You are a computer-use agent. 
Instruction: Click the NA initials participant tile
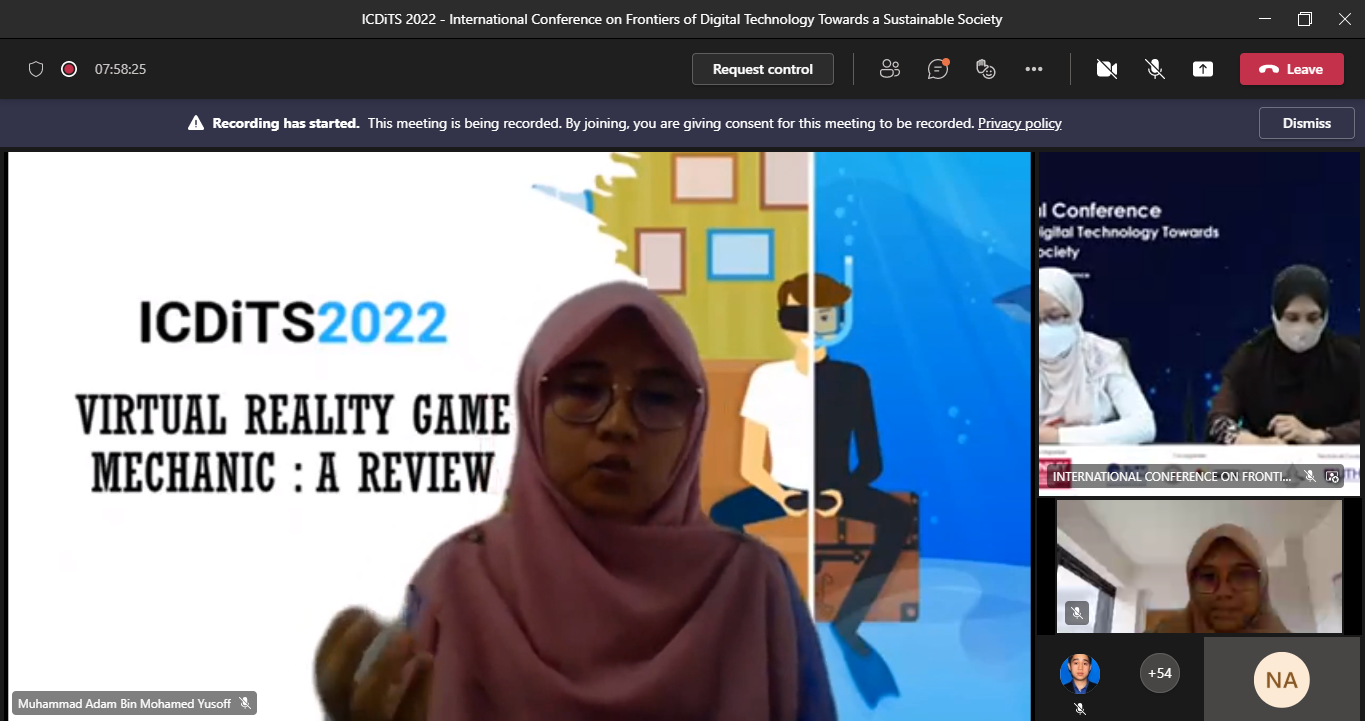tap(1281, 680)
